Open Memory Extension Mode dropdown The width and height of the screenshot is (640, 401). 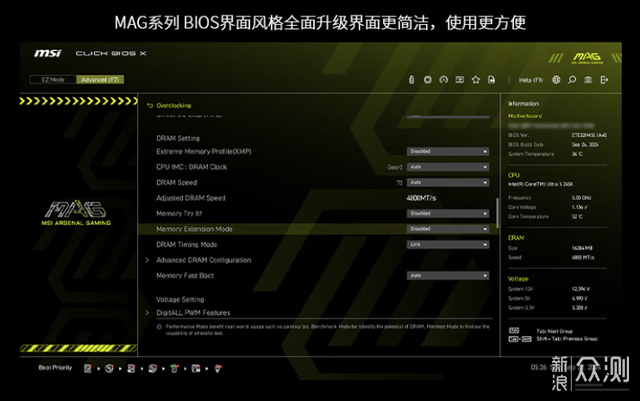coord(448,229)
